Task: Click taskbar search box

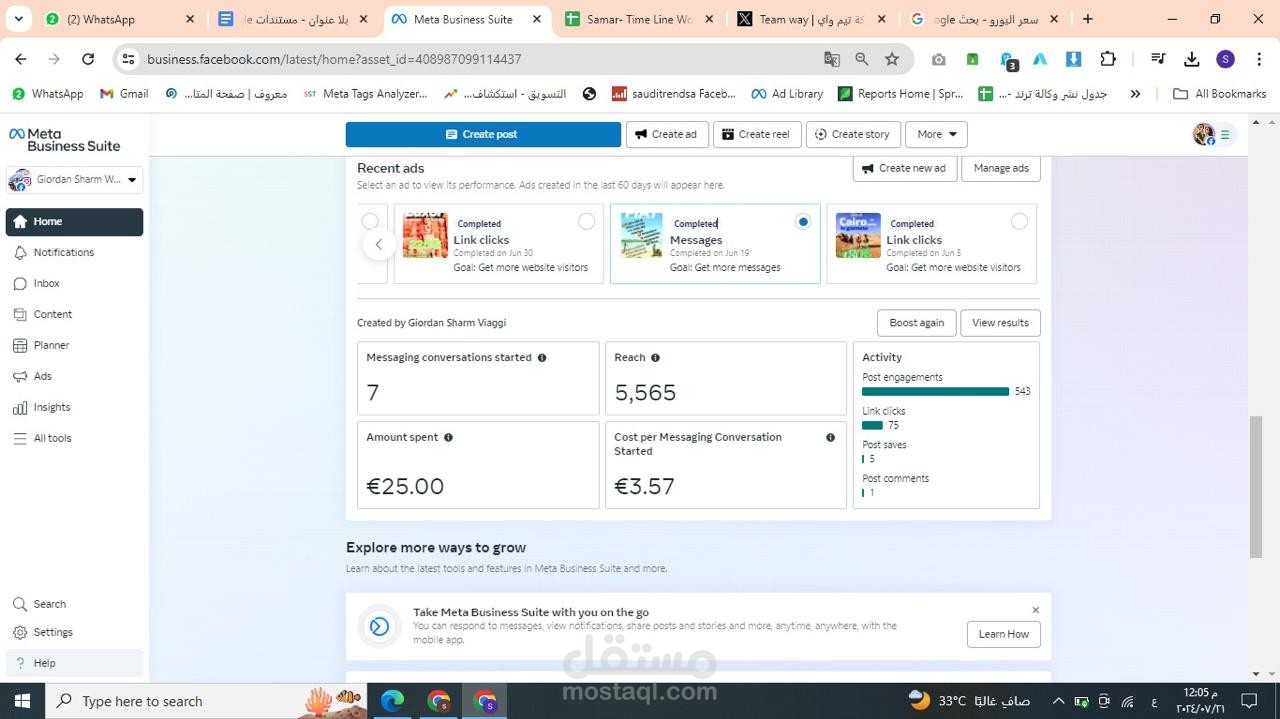Action: click(207, 701)
